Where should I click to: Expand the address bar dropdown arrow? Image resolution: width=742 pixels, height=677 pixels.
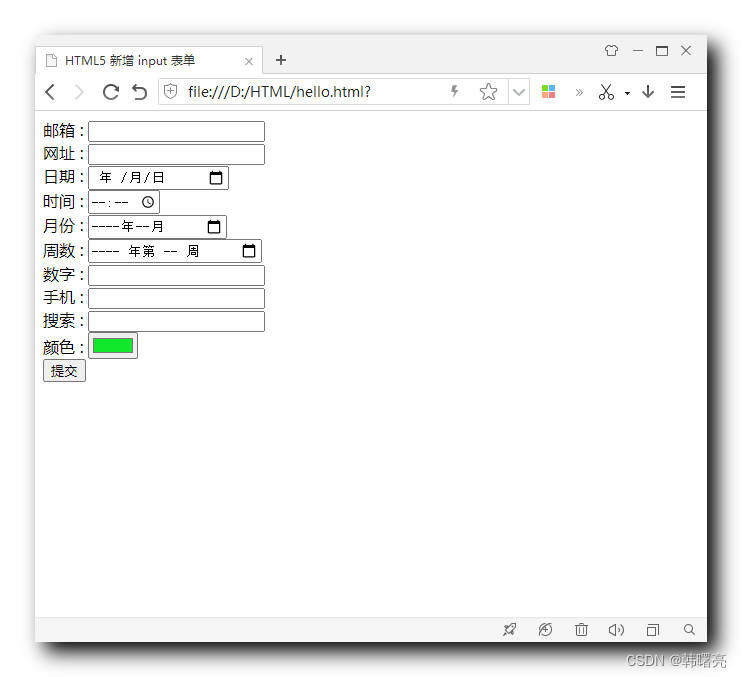[519, 92]
